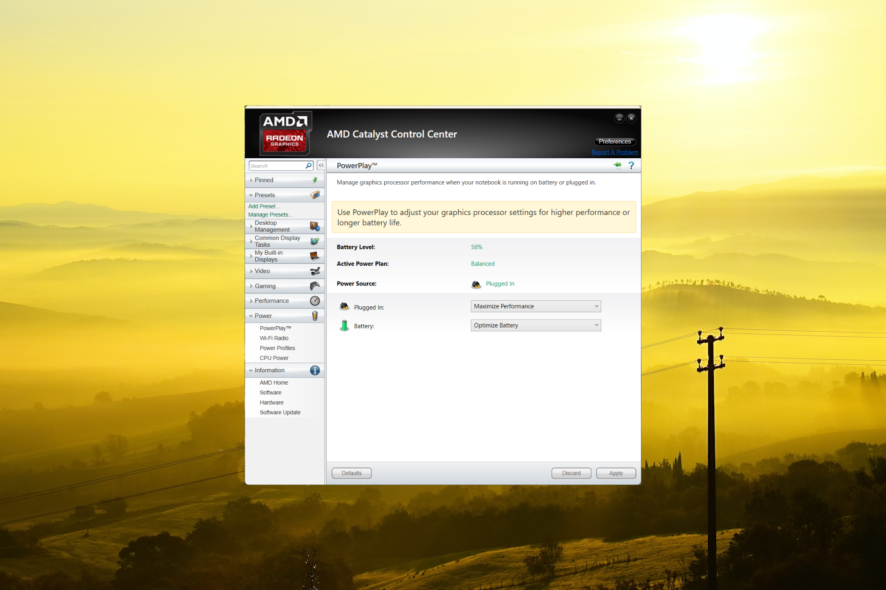886x590 pixels.
Task: Click the Presets section icon
Action: 315,195
